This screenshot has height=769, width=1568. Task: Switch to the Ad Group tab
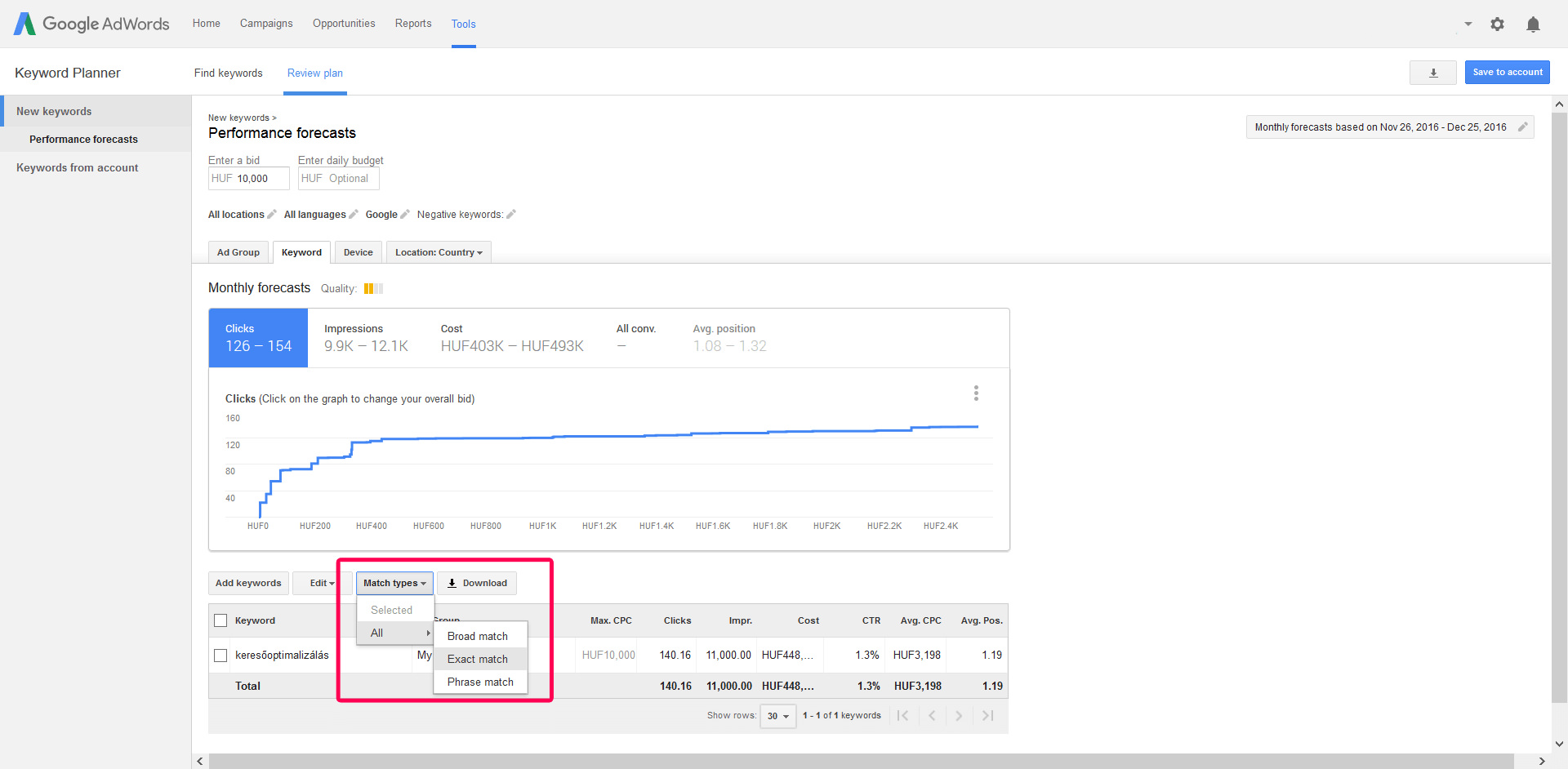(238, 252)
